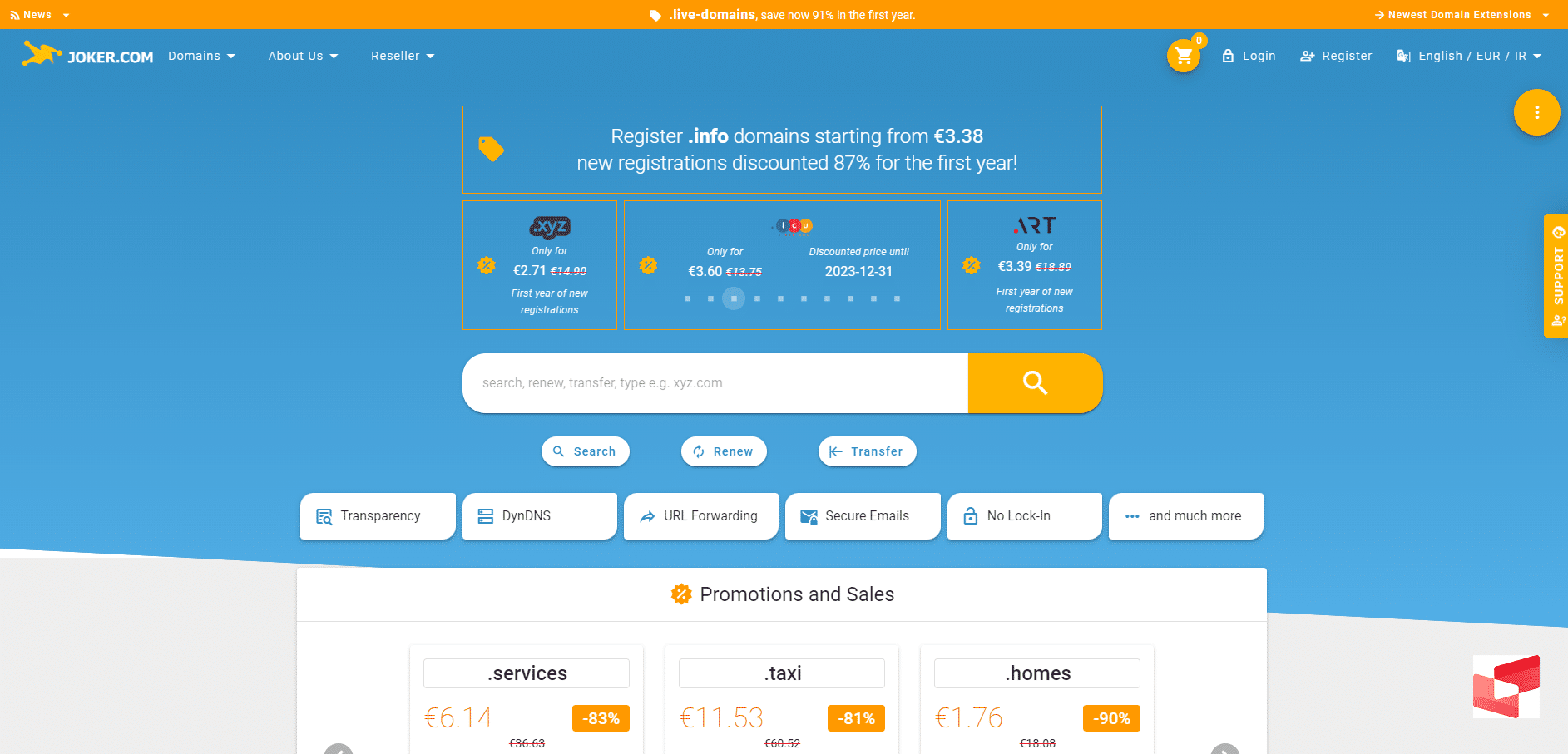The image size is (1568, 754).
Task: Click the €2.71 .xyz price
Action: point(530,270)
